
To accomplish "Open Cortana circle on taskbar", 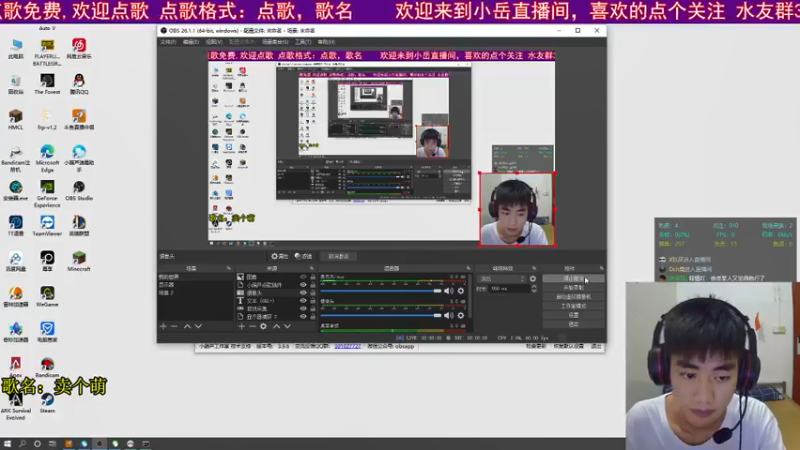I will pos(37,444).
